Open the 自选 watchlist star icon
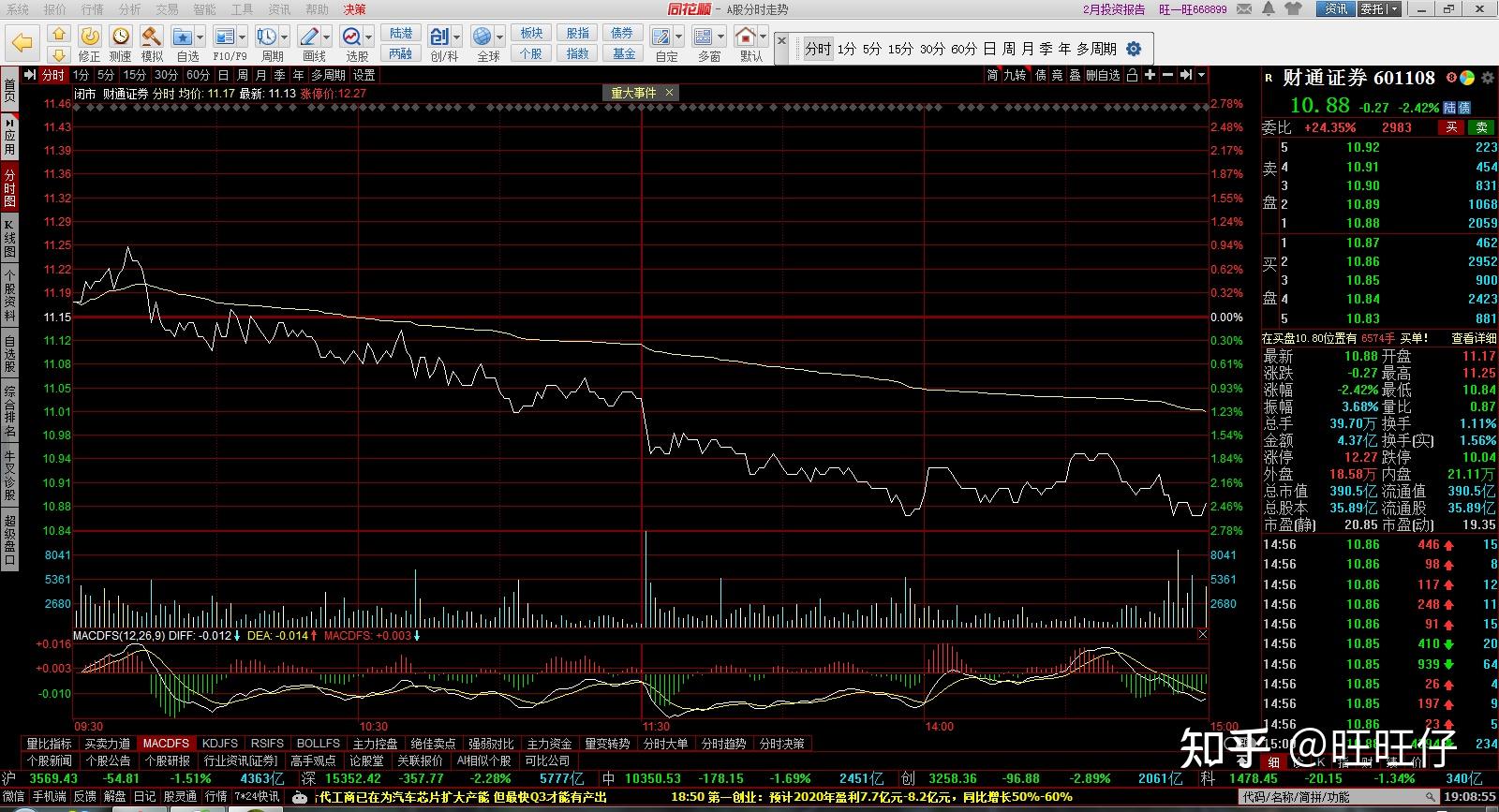Viewport: 1499px width, 812px height. click(183, 37)
